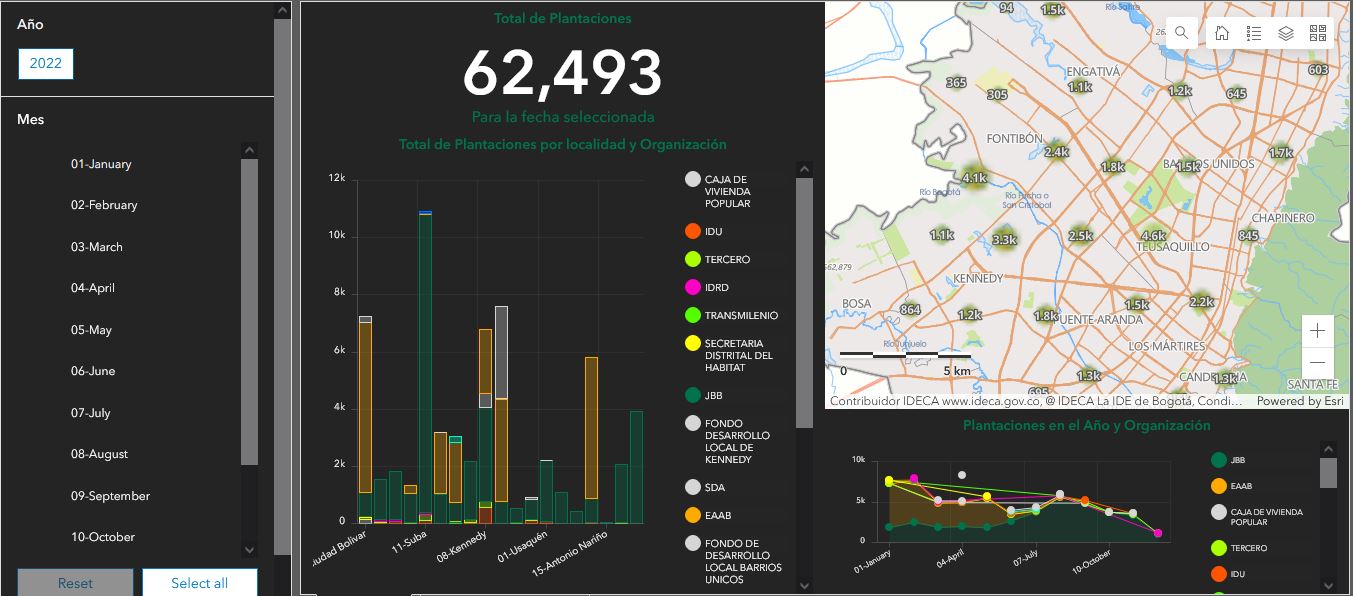This screenshot has width=1353, height=596.
Task: Open the basemap gallery
Action: click(1317, 33)
